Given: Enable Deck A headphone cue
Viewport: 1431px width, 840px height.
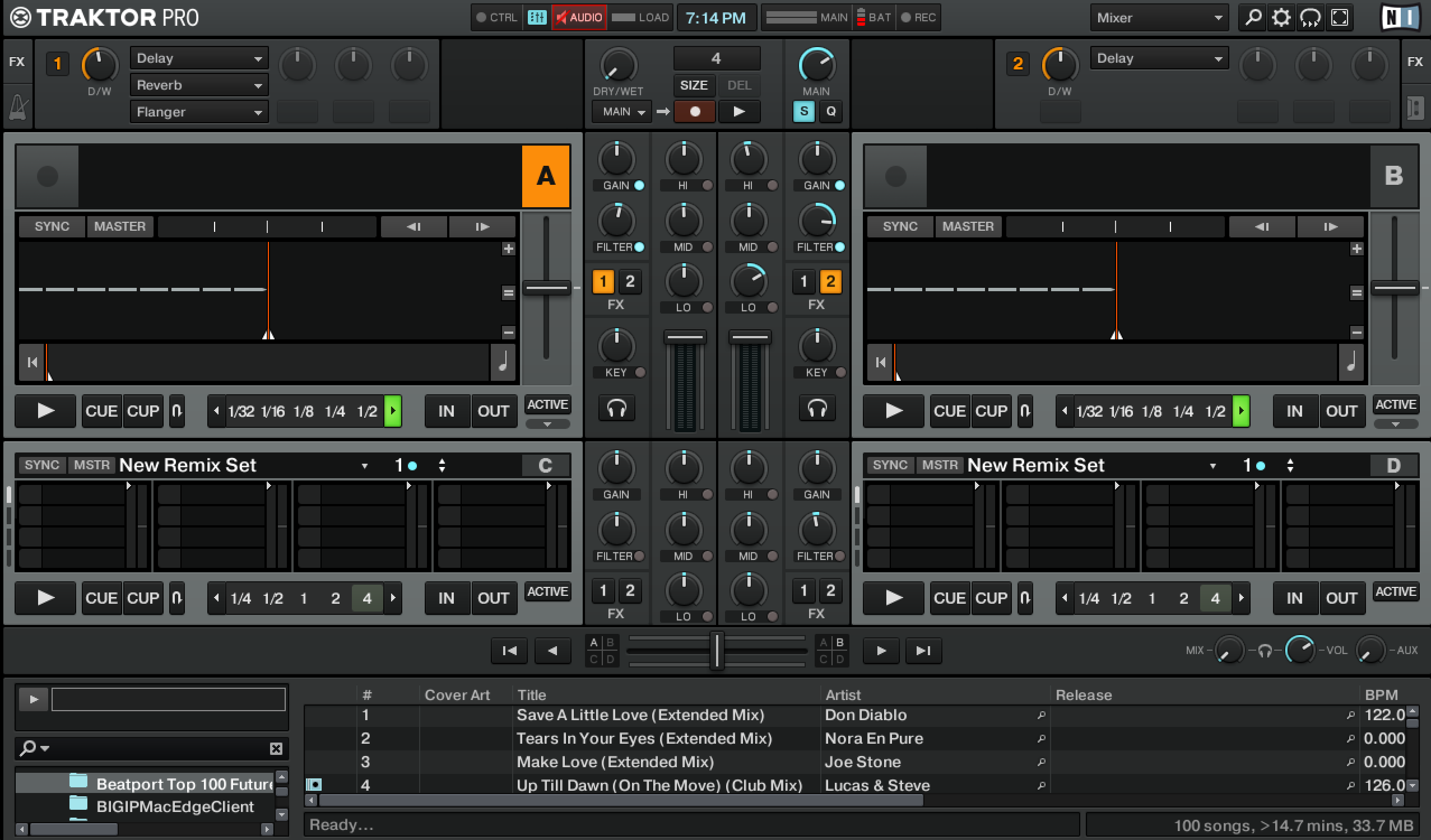Looking at the screenshot, I should point(616,408).
